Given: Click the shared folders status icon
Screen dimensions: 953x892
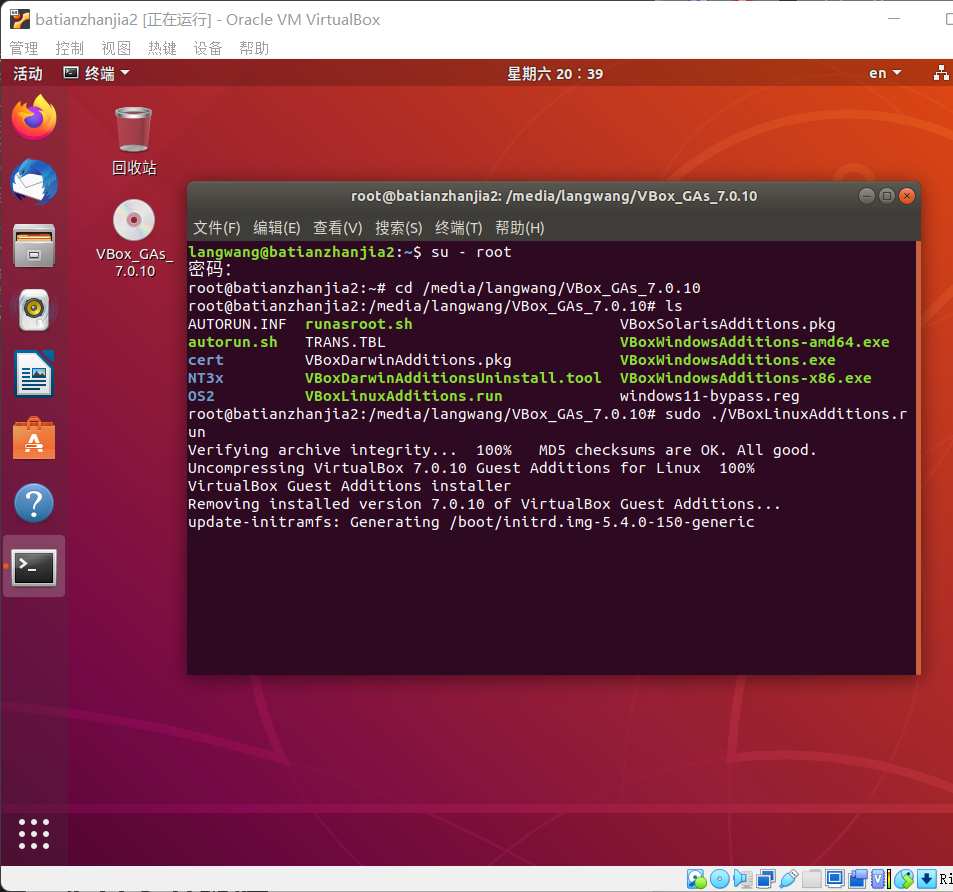Looking at the screenshot, I should click(x=812, y=879).
